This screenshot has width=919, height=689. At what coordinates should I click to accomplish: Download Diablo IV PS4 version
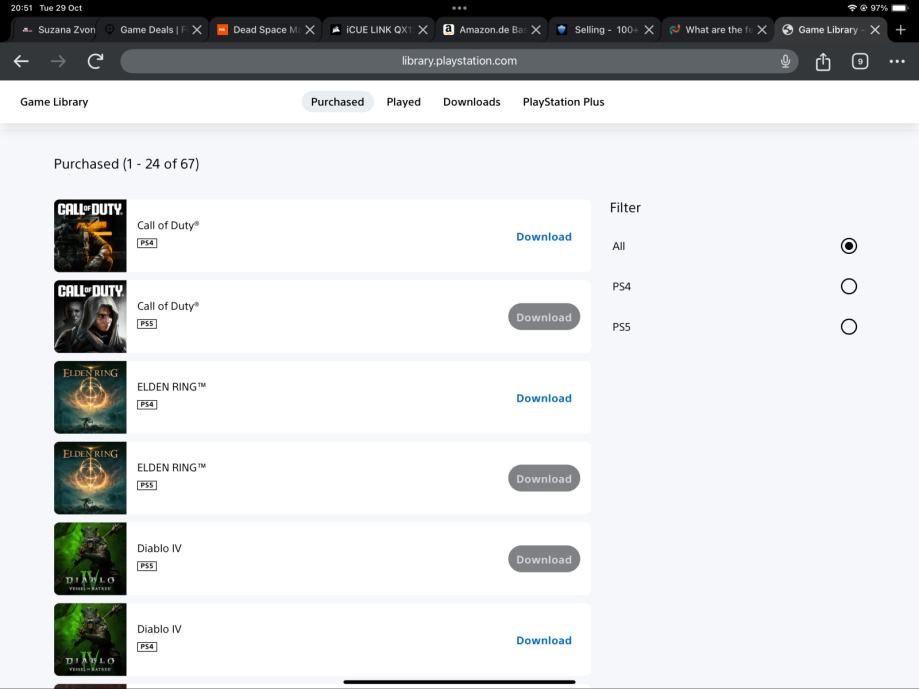pyautogui.click(x=544, y=640)
